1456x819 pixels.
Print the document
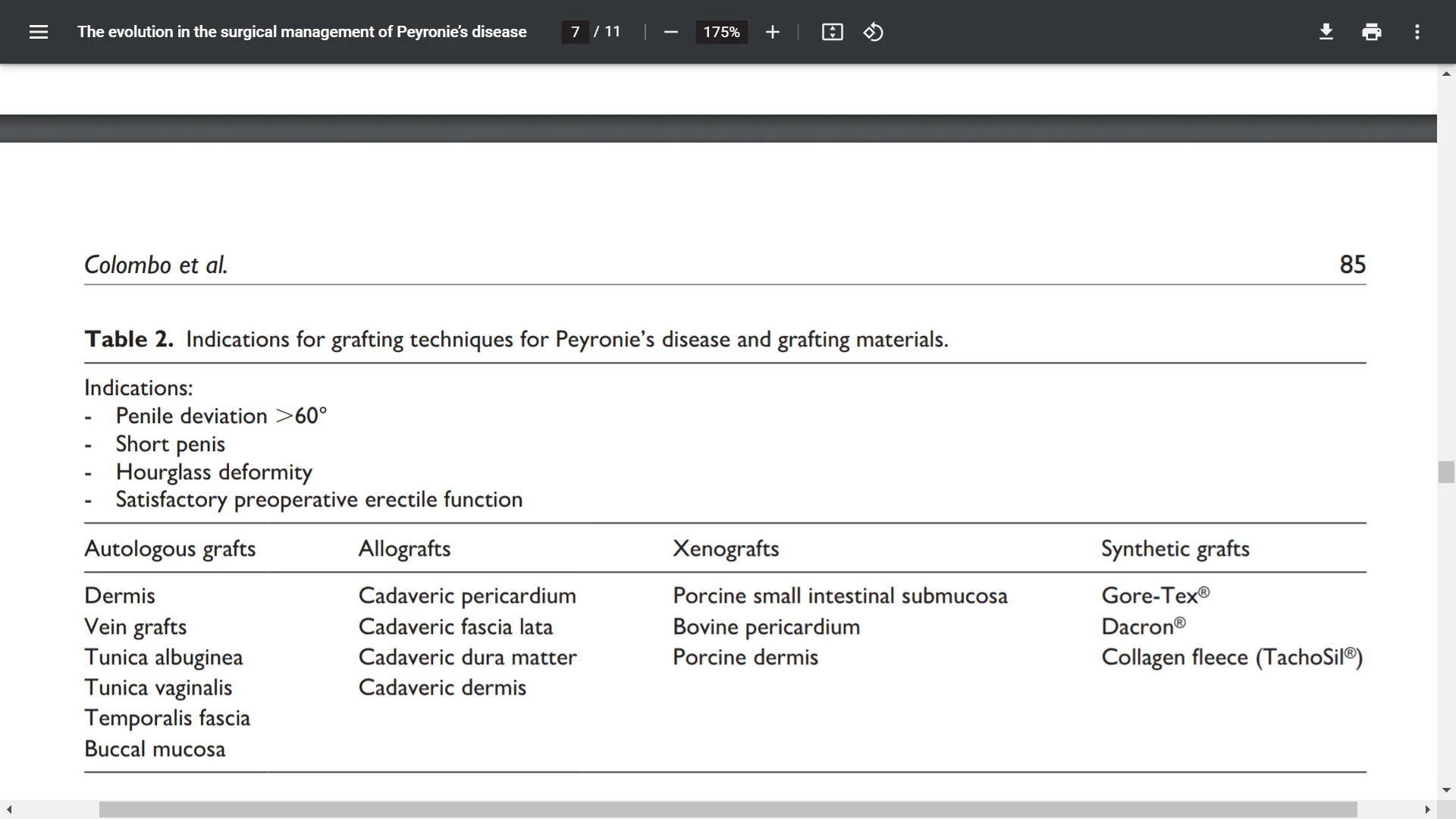point(1372,32)
